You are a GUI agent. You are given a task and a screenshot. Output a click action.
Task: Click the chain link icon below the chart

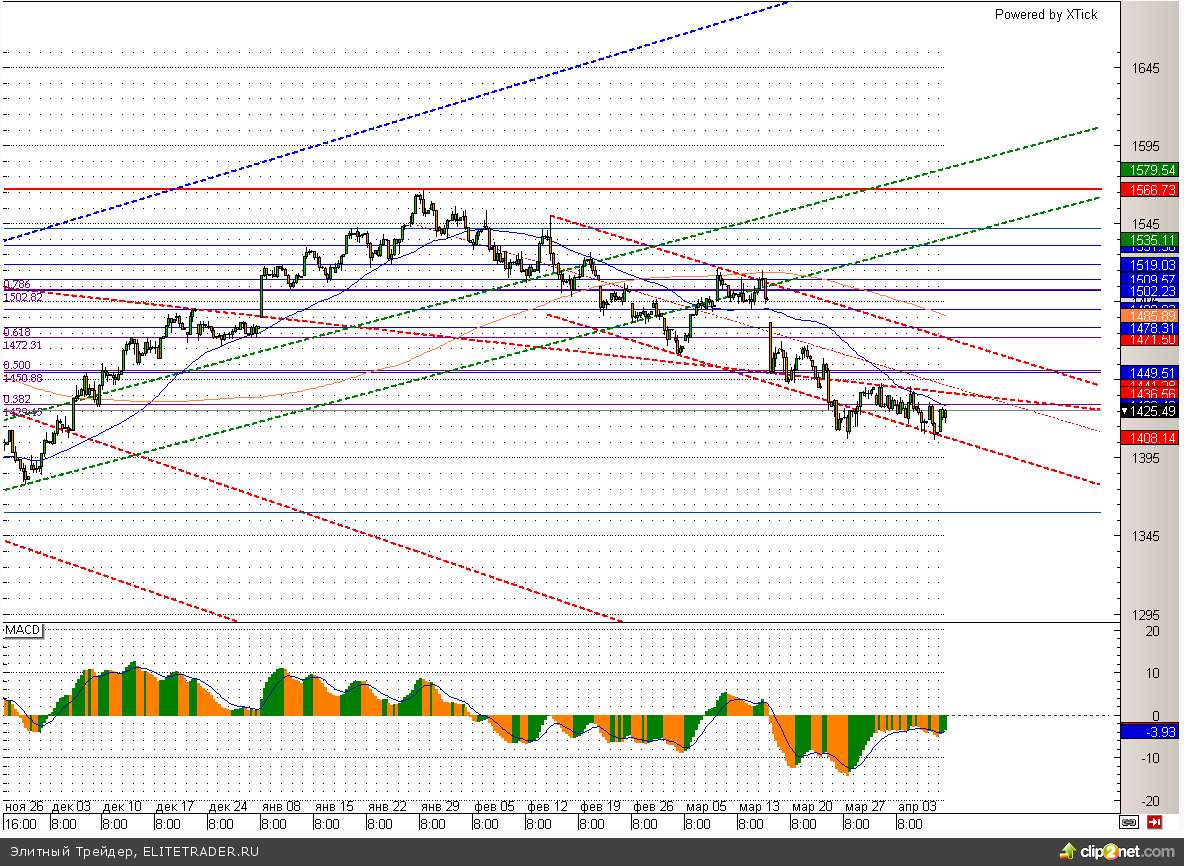pos(1129,823)
